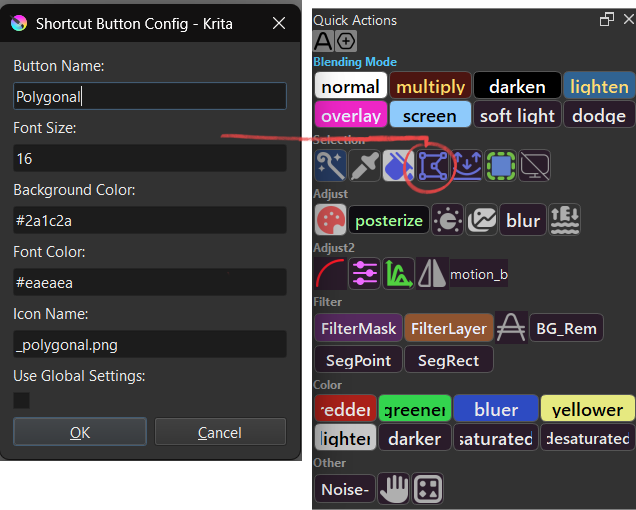Click the motion_b button

tap(479, 274)
